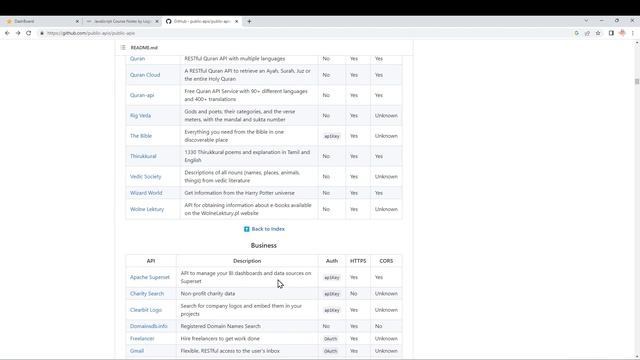Click the apiKey badge in Charity Search row
Image resolution: width=640 pixels, height=360 pixels.
point(332,294)
